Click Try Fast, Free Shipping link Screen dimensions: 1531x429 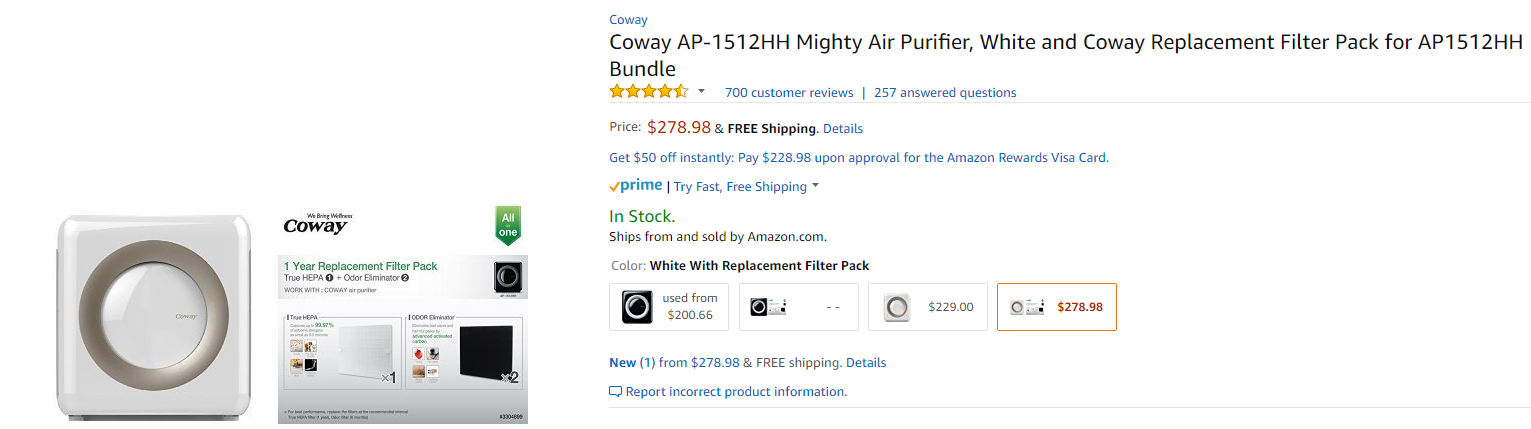pyautogui.click(x=739, y=187)
